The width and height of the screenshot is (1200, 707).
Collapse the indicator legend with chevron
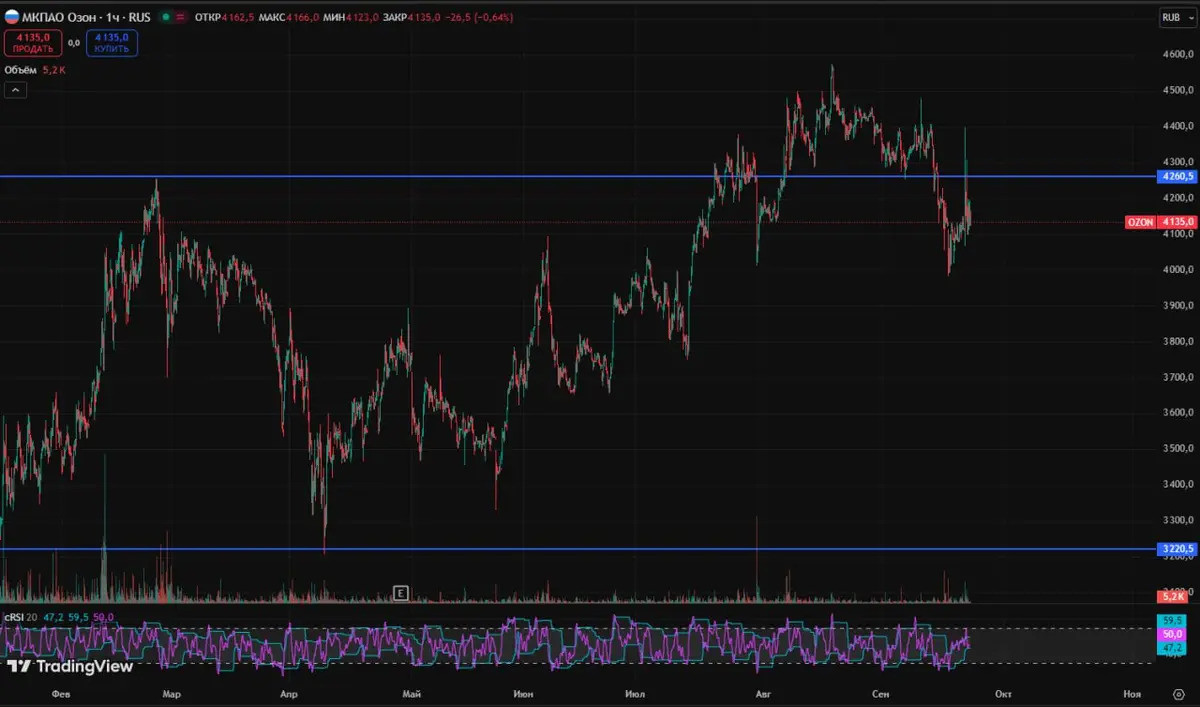pos(15,90)
